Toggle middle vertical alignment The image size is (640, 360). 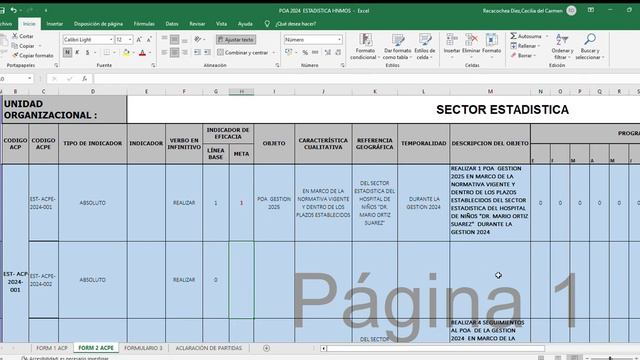(174, 39)
